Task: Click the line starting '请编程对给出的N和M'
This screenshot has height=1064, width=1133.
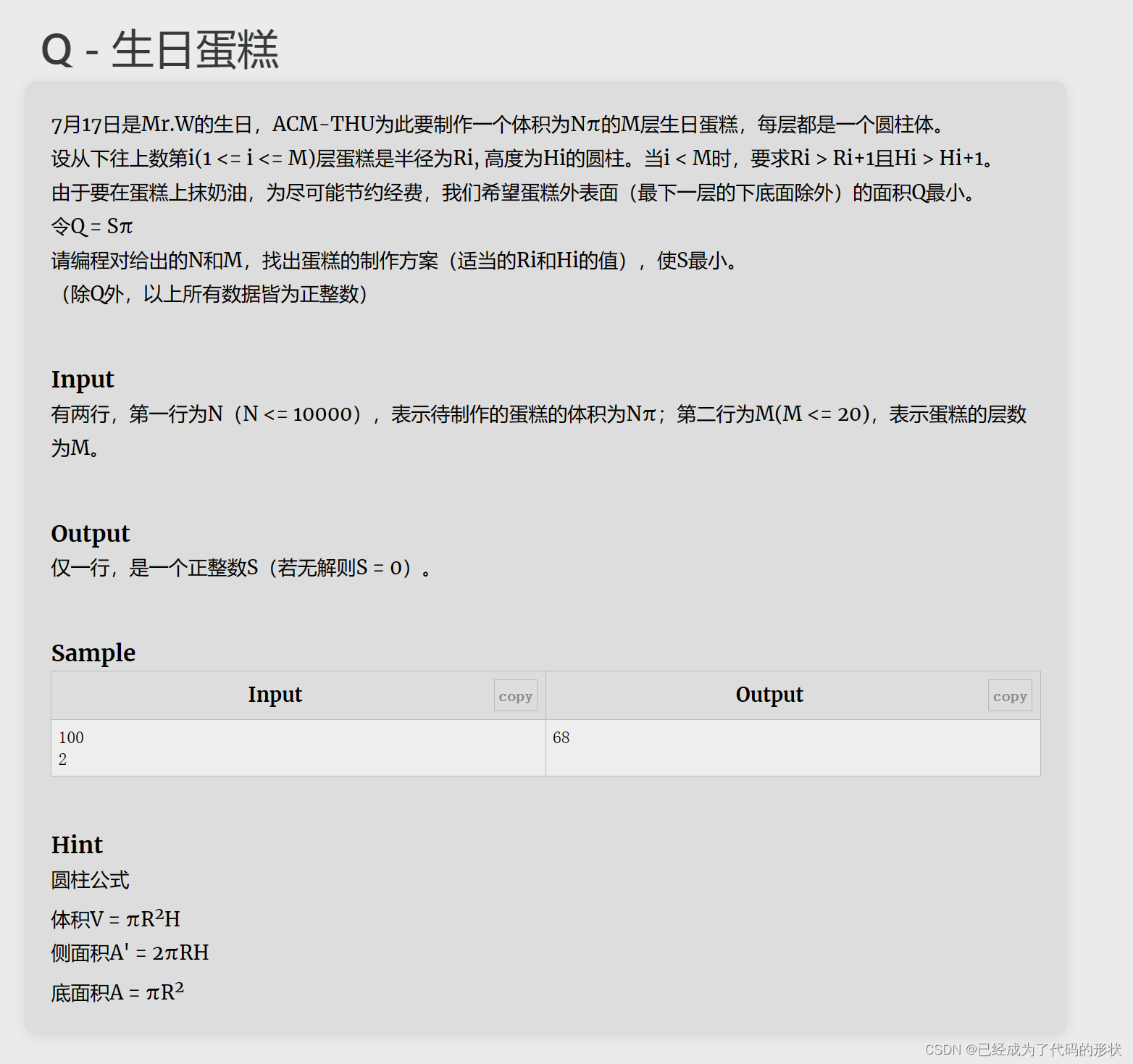Action: coord(395,261)
